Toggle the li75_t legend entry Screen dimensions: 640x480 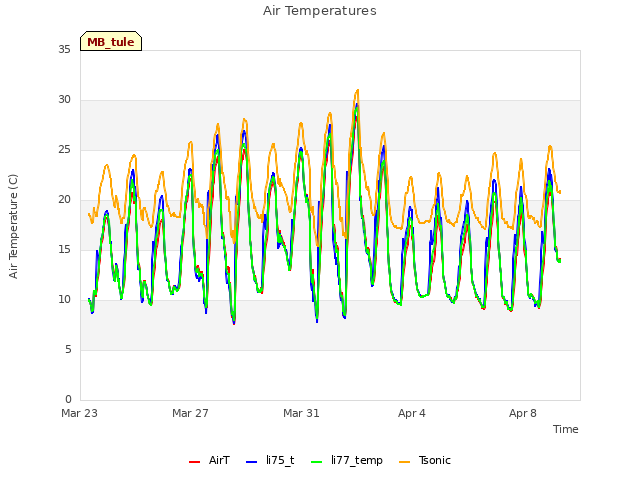coord(270,460)
